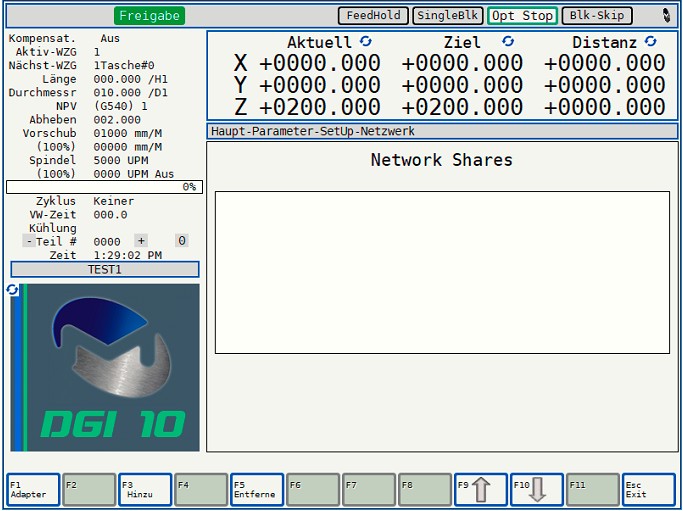
Task: Click the Zyklus value Keiner
Action: click(x=114, y=201)
